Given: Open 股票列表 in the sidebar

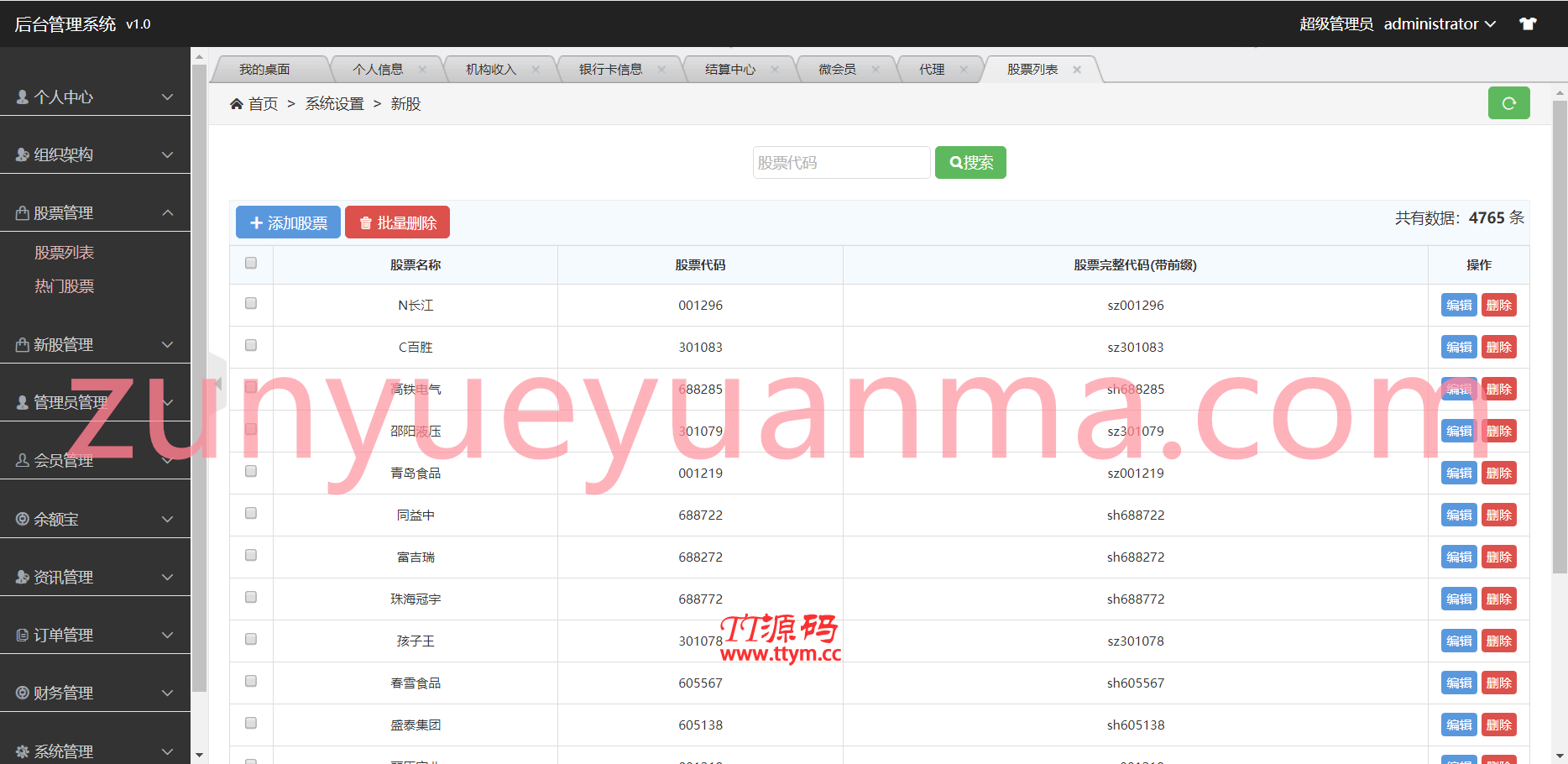Looking at the screenshot, I should coord(65,253).
